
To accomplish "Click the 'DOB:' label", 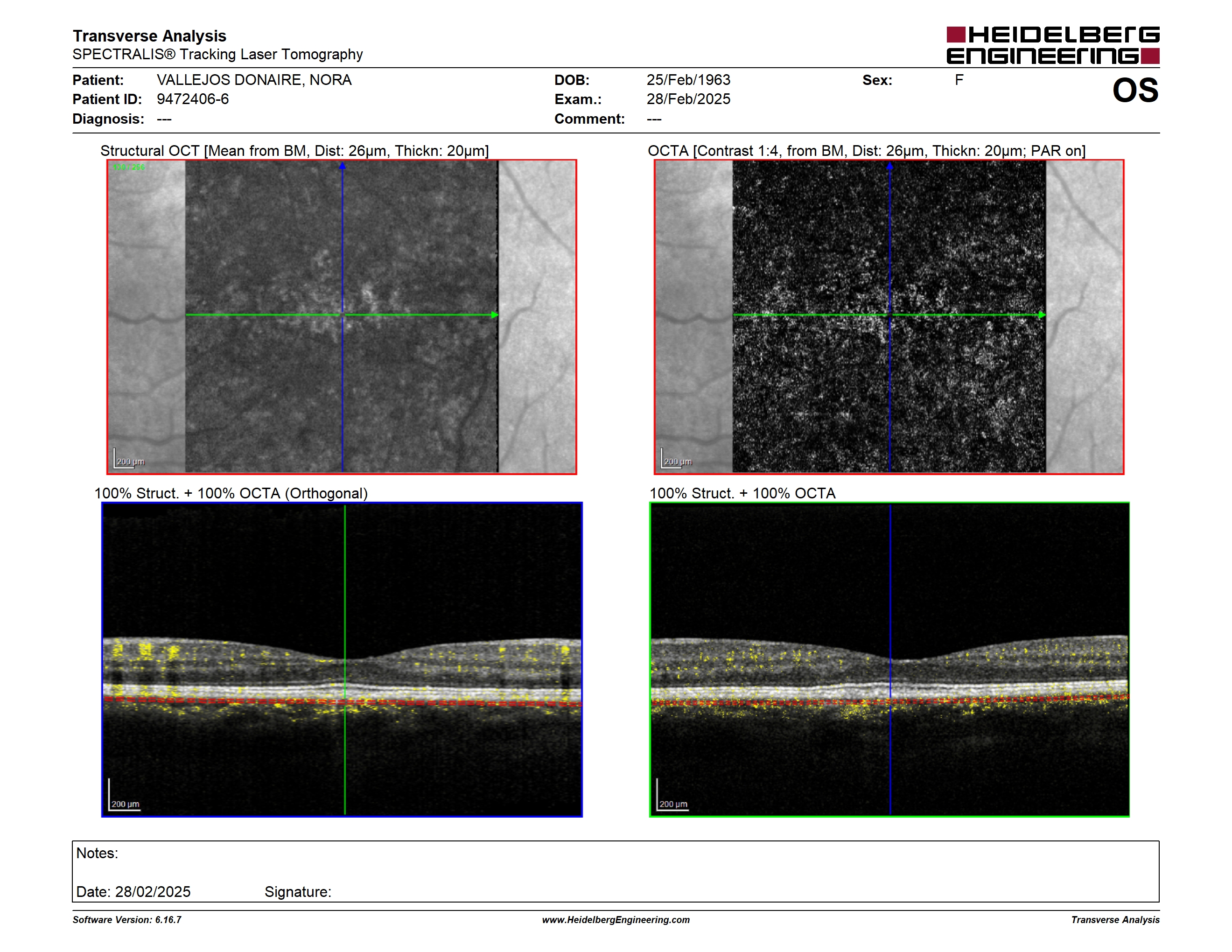I will pos(572,80).
